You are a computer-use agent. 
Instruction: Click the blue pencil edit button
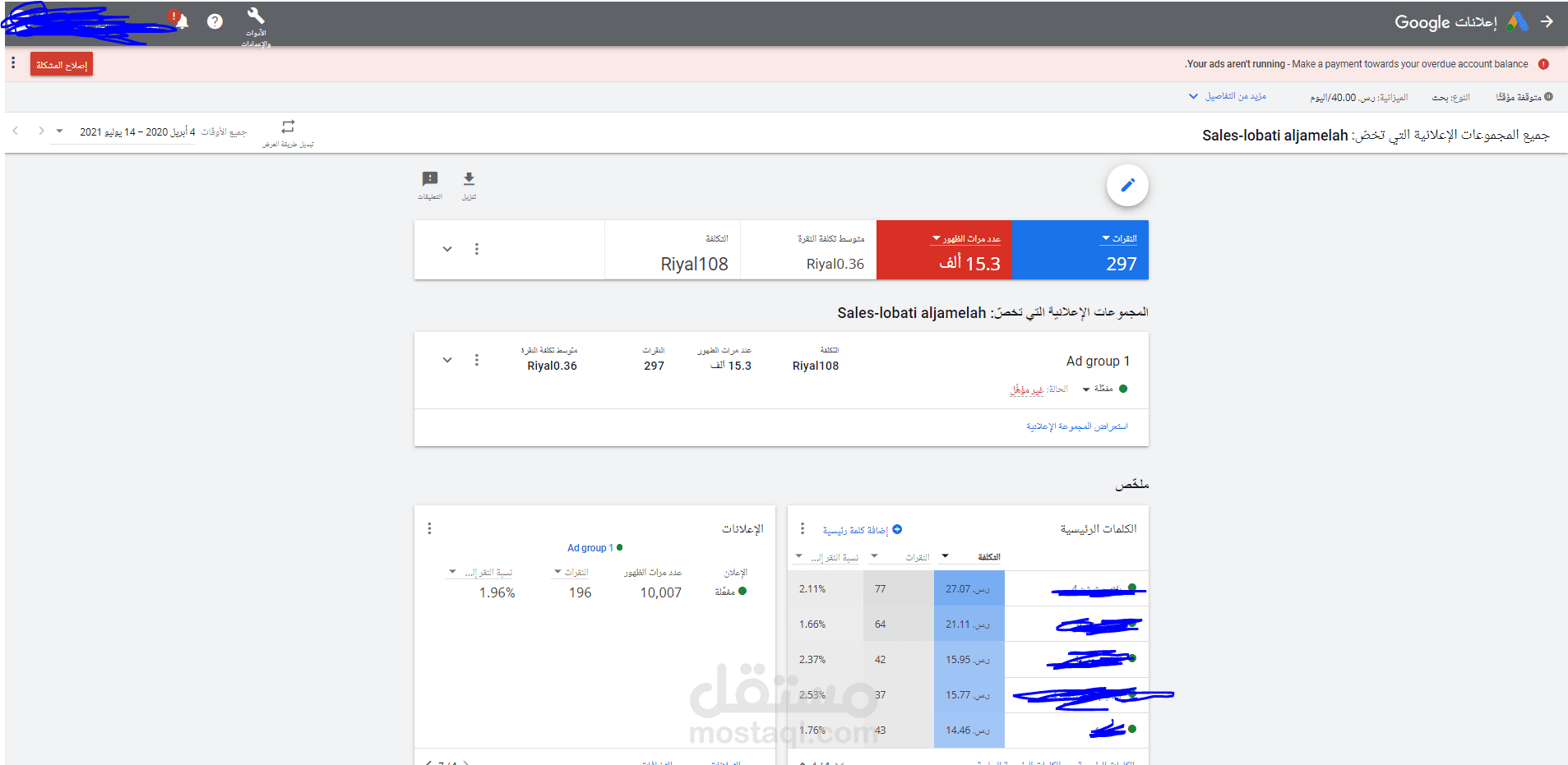[1127, 185]
